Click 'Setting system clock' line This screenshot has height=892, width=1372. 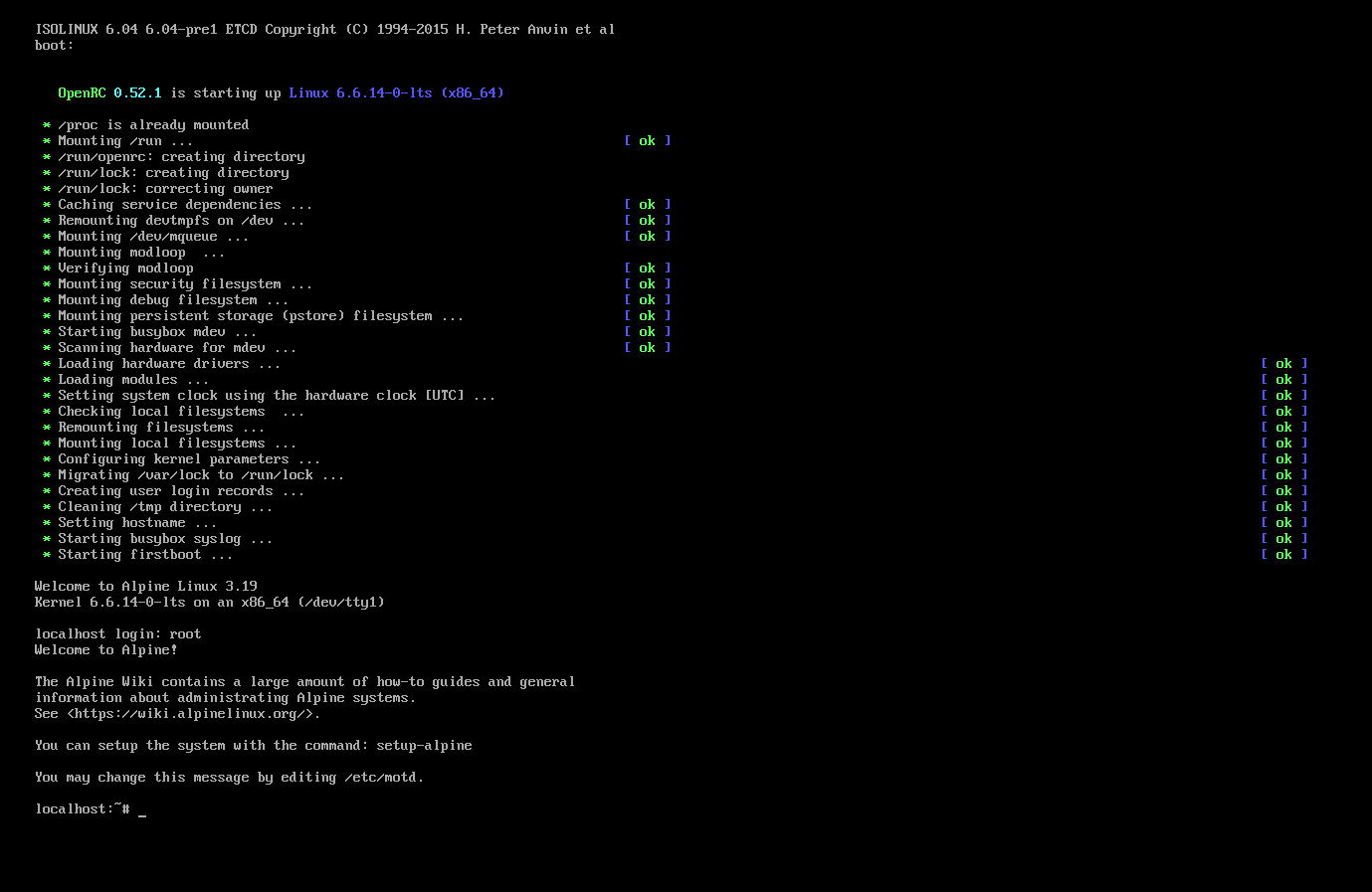point(277,396)
